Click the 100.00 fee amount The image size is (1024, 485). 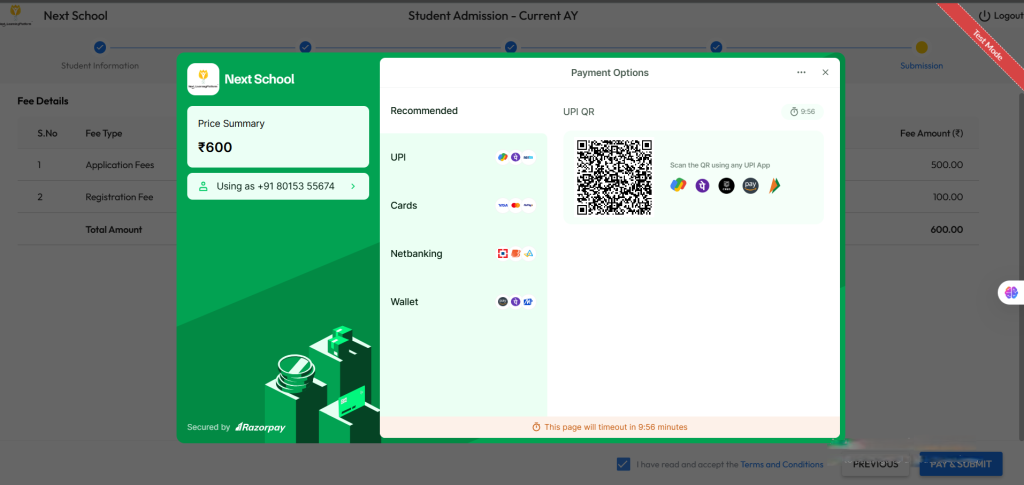[948, 196]
